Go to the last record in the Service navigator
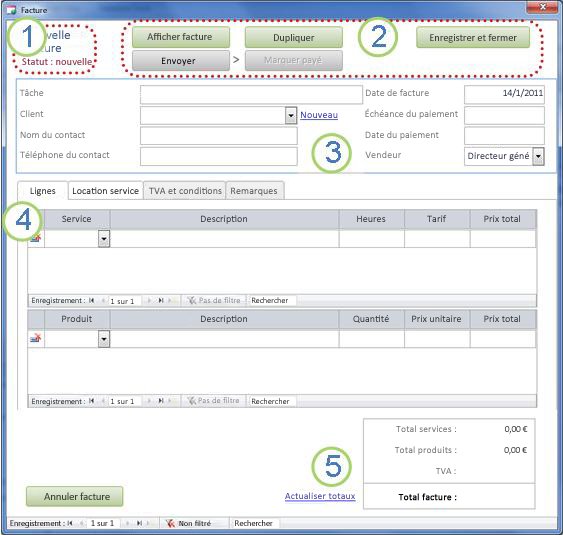 (161, 301)
